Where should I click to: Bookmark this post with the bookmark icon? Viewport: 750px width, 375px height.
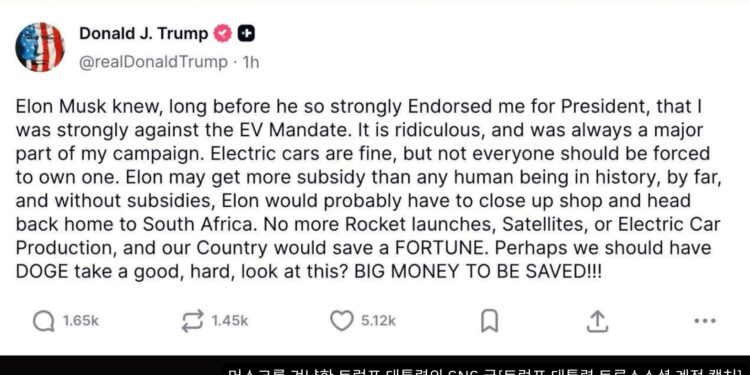pyautogui.click(x=489, y=321)
